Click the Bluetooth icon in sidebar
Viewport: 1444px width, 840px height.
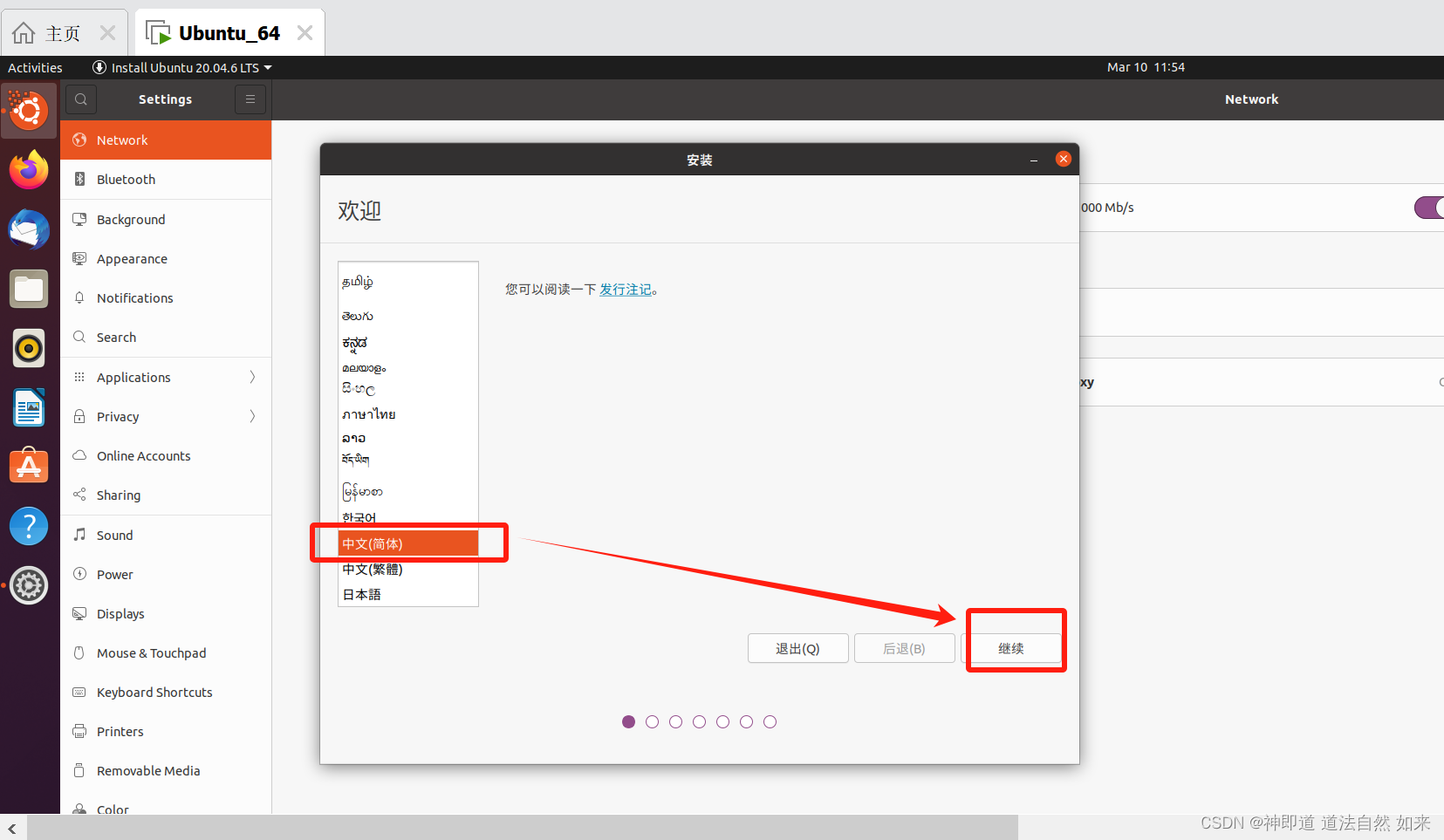[79, 179]
